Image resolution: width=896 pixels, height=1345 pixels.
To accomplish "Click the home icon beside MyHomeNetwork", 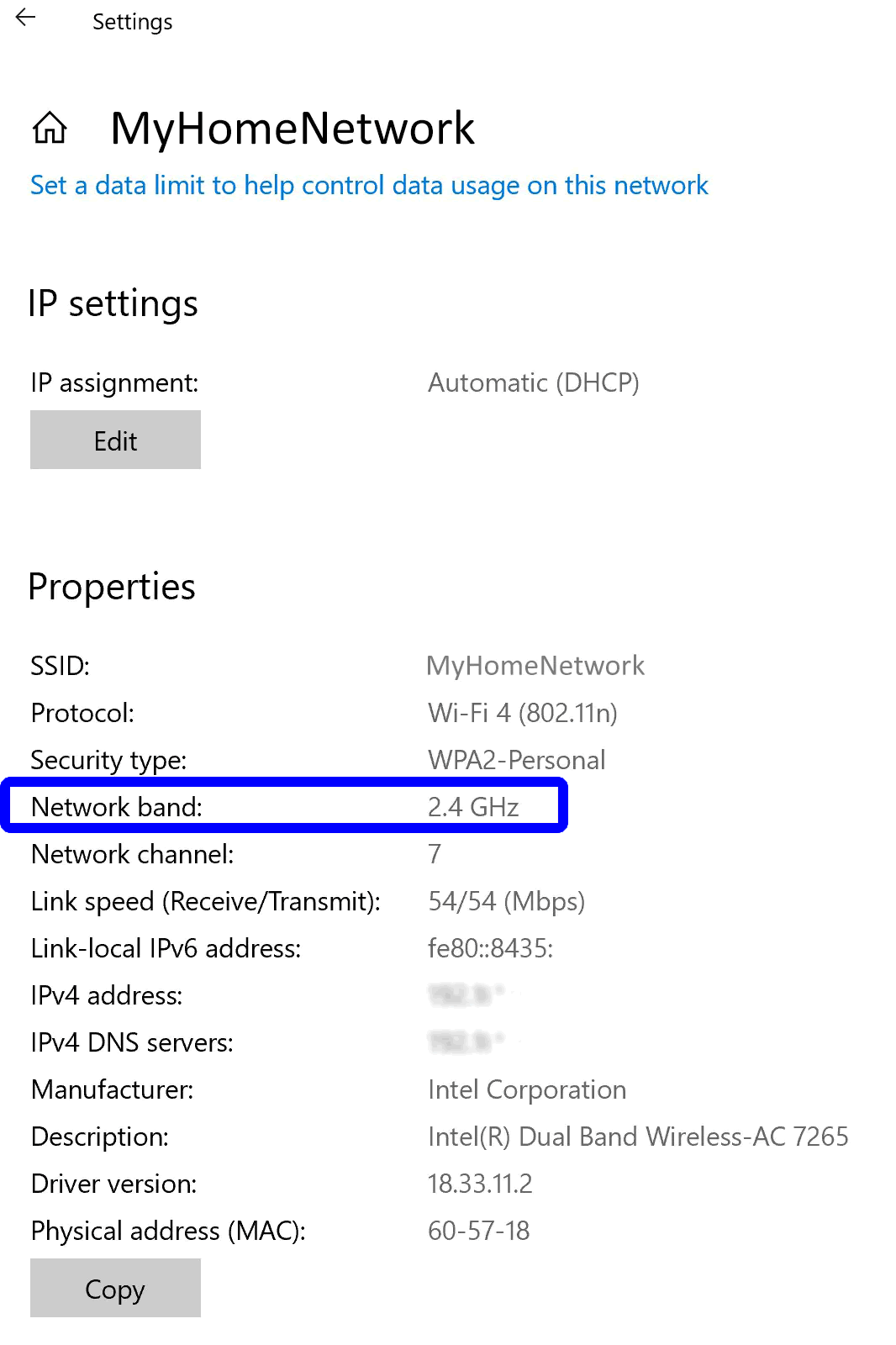I will click(x=50, y=128).
